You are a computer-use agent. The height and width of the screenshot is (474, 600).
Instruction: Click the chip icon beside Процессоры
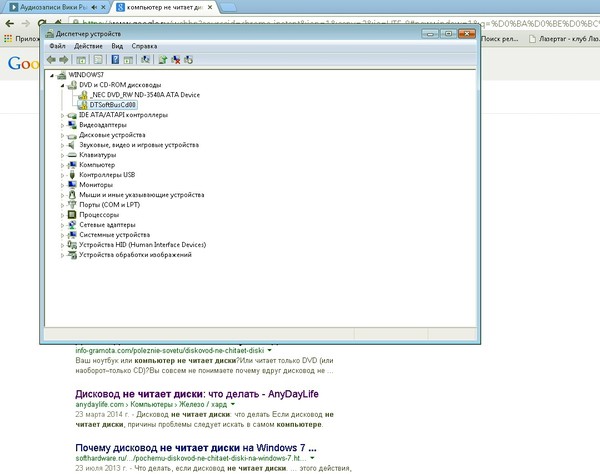click(x=72, y=215)
